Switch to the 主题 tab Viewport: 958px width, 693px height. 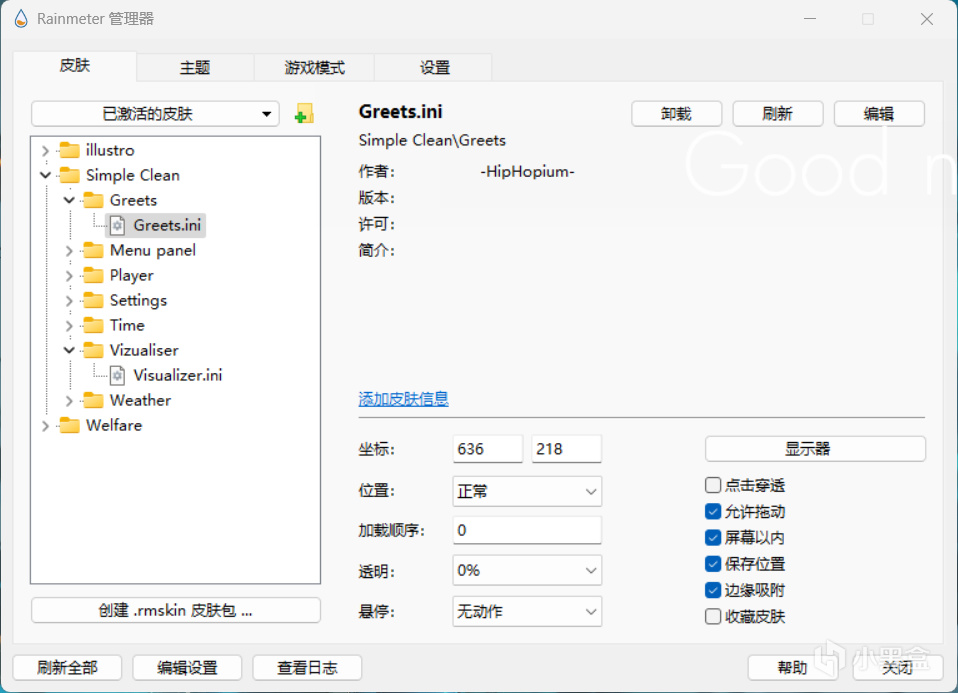[x=195, y=67]
